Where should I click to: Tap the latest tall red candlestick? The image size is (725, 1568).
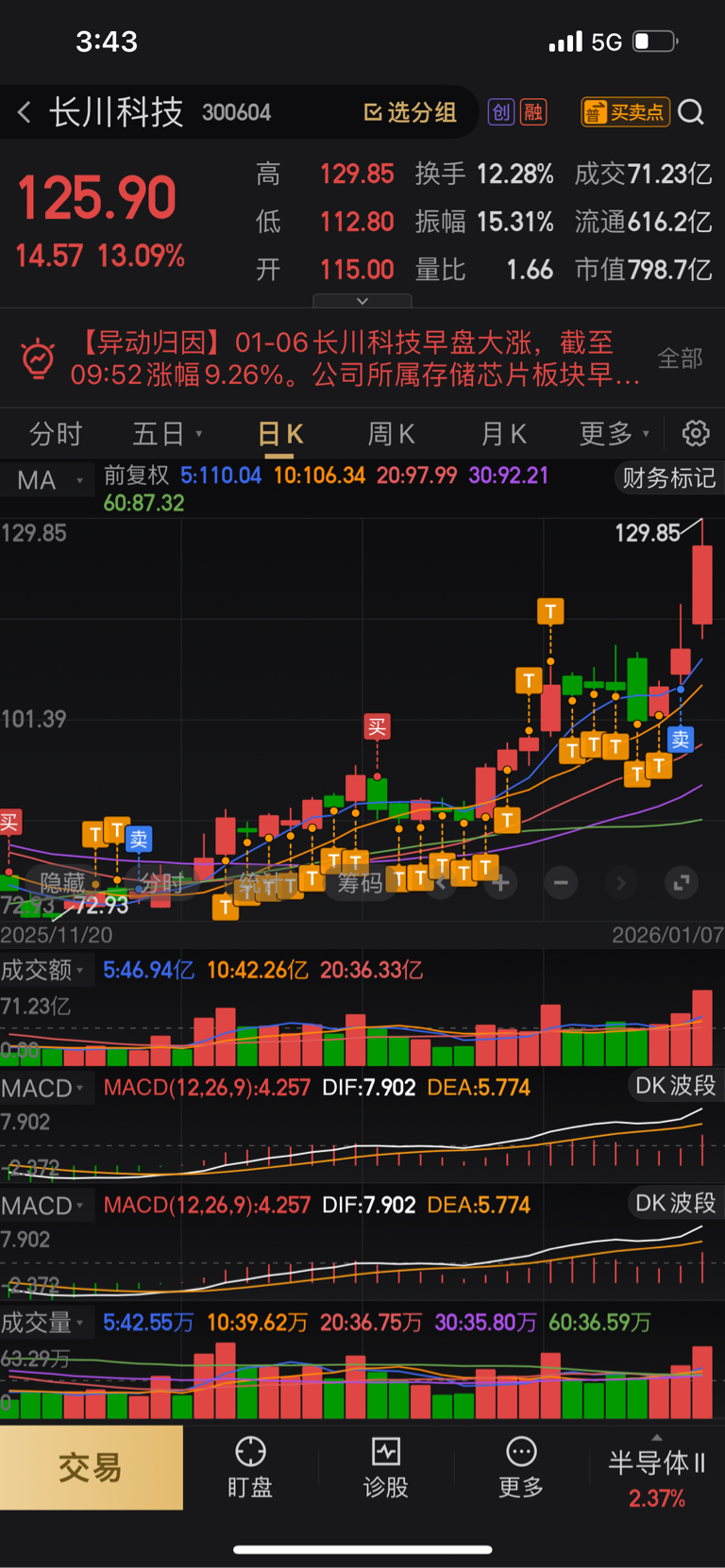(x=701, y=585)
